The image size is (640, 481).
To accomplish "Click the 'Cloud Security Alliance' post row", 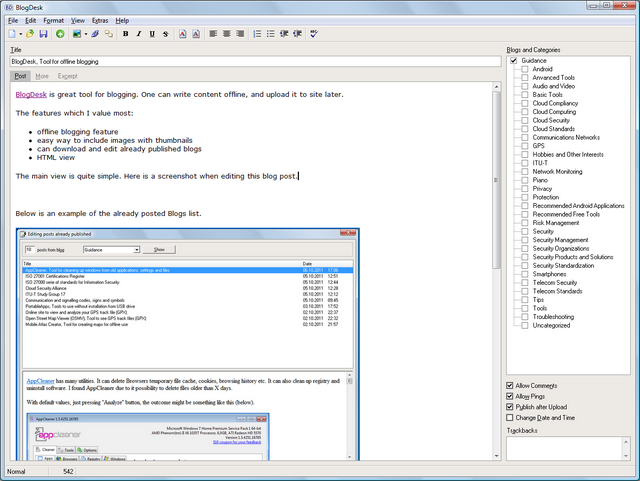I will [188, 288].
